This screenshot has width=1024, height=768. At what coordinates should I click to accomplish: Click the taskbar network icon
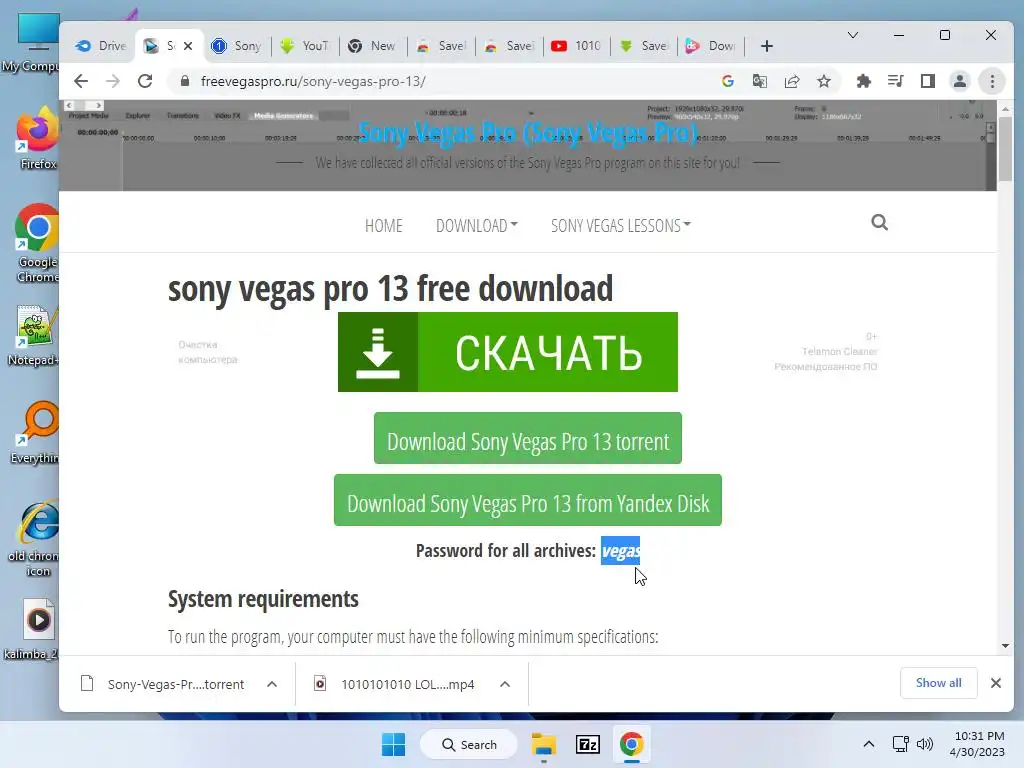901,744
